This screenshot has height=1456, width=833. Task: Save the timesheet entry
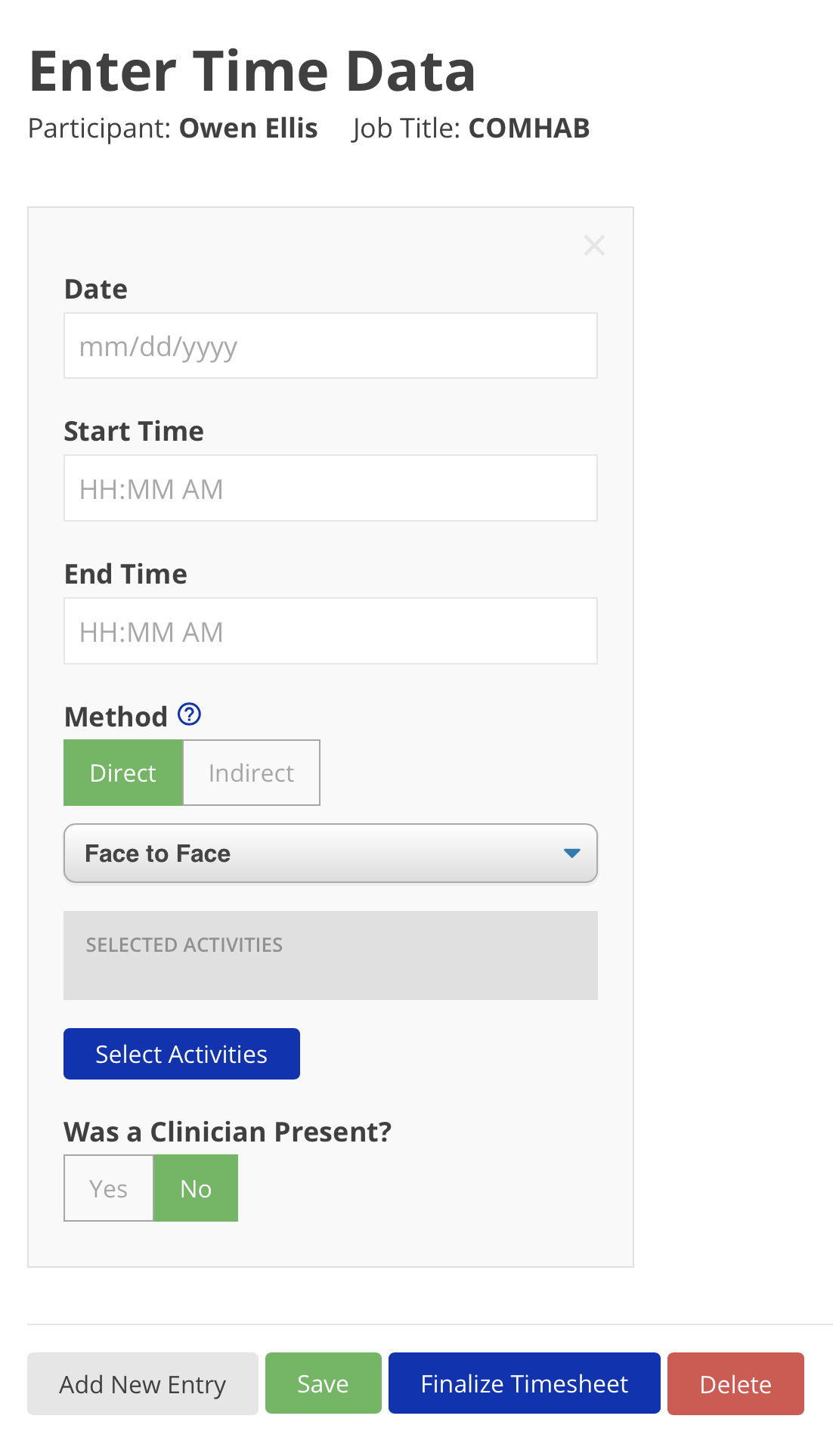(323, 1384)
